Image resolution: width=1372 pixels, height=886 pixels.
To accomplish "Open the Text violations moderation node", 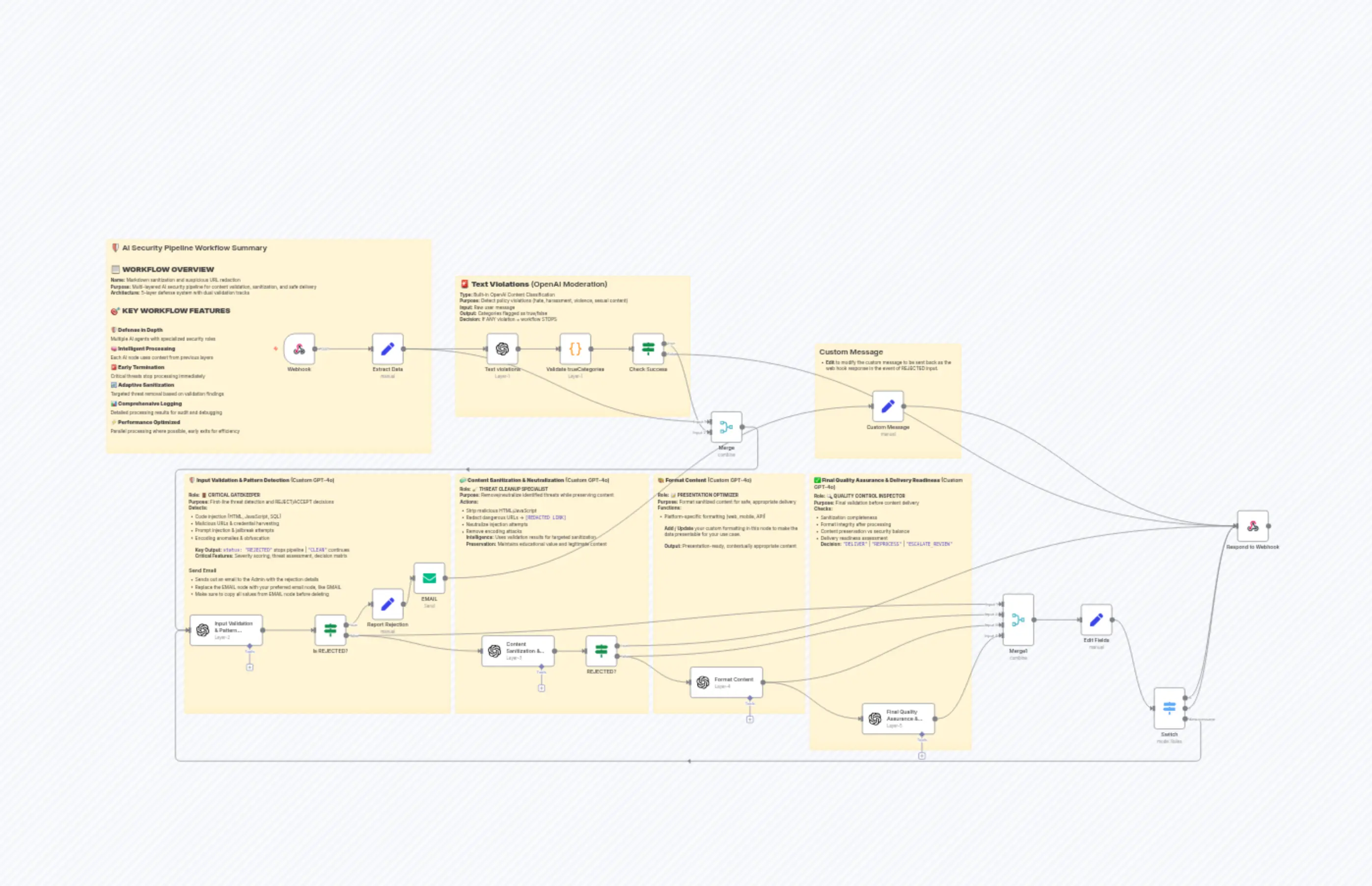I will pyautogui.click(x=502, y=348).
